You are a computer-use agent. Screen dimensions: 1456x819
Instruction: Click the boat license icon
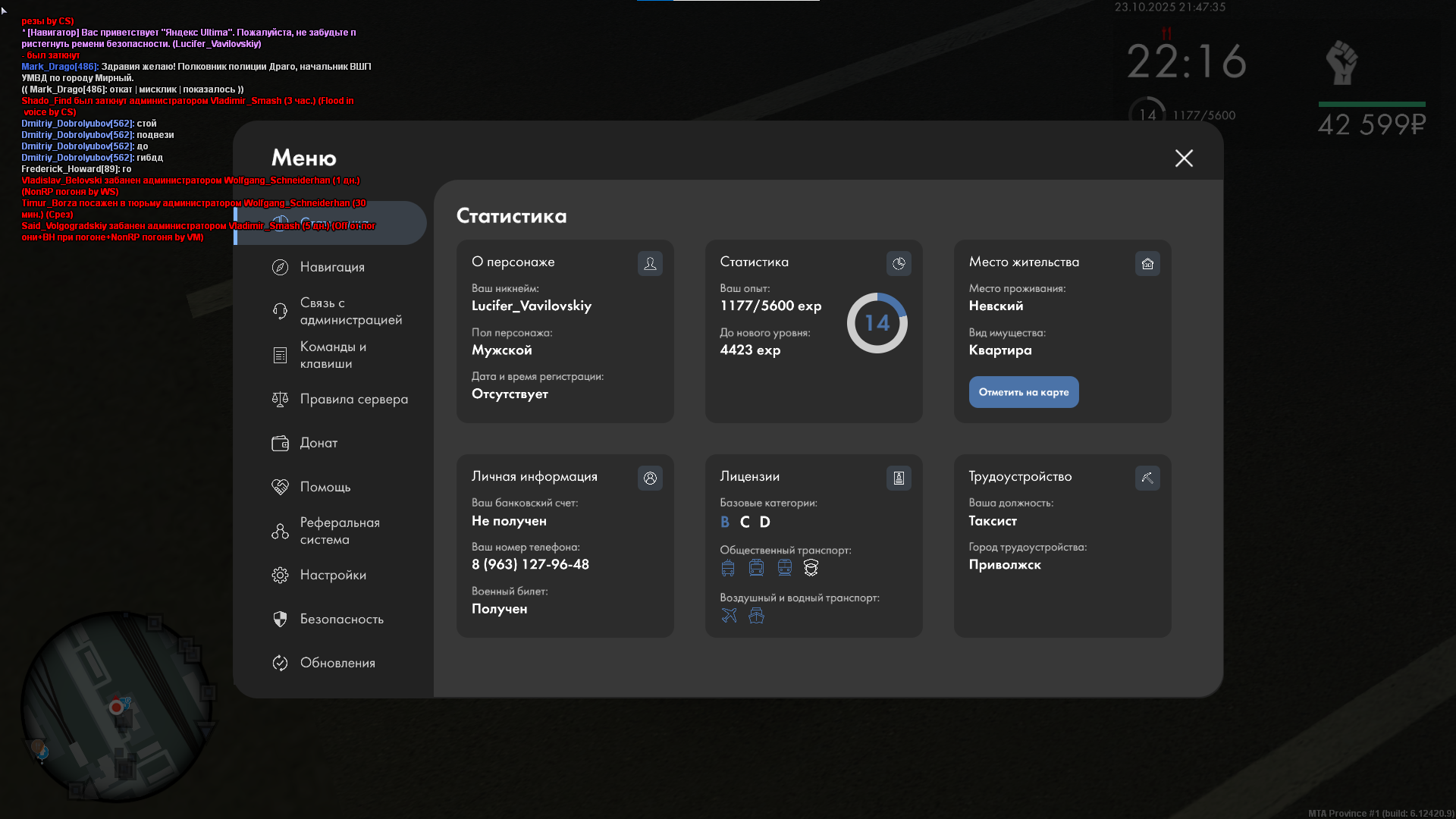tap(756, 615)
